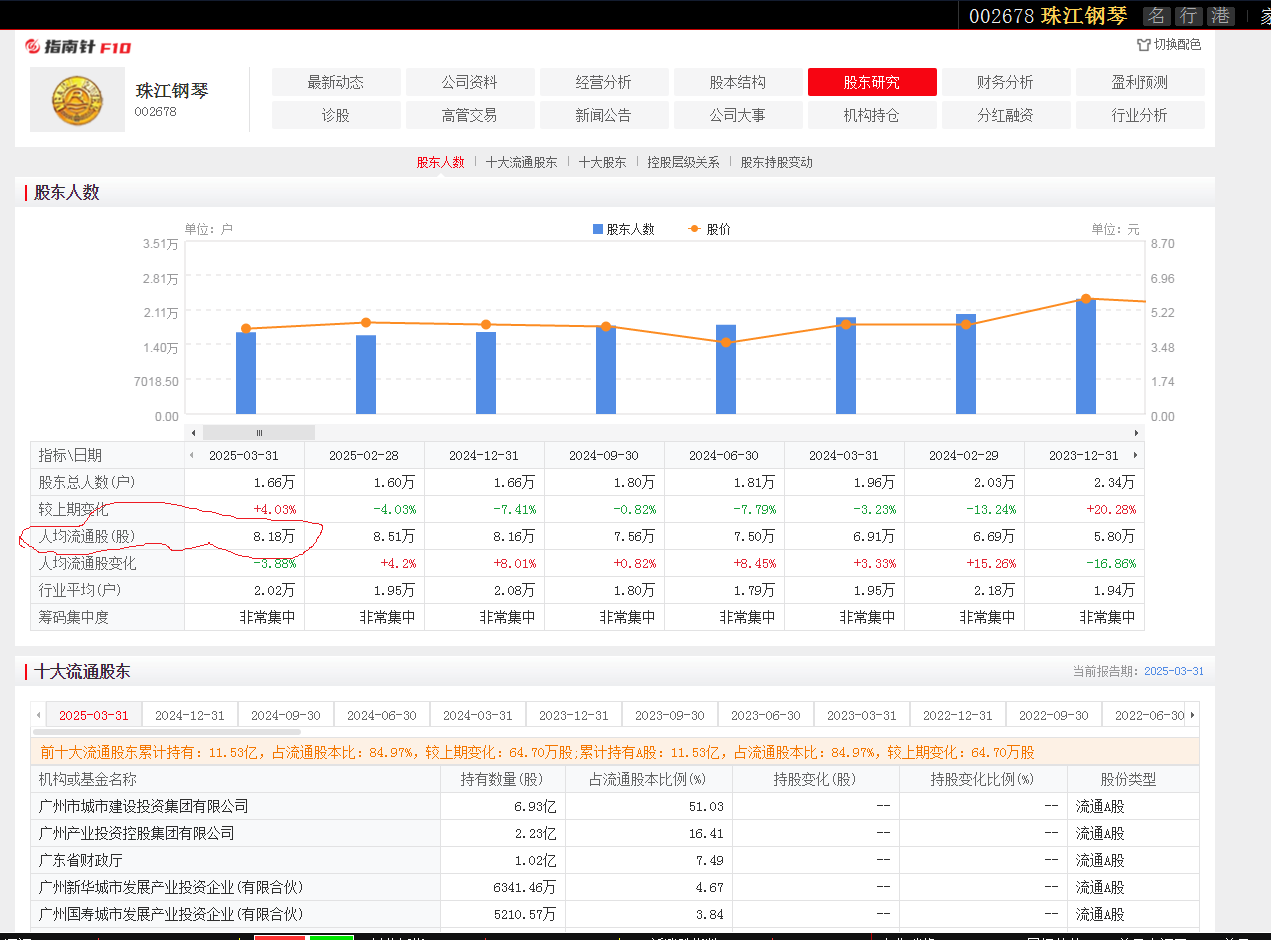Open the 最新动态 tab
Viewport: 1271px width, 940px height.
click(x=336, y=82)
